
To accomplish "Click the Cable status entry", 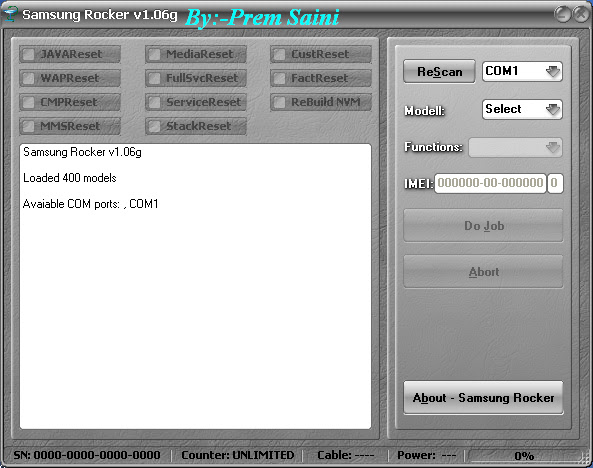I will (345, 455).
